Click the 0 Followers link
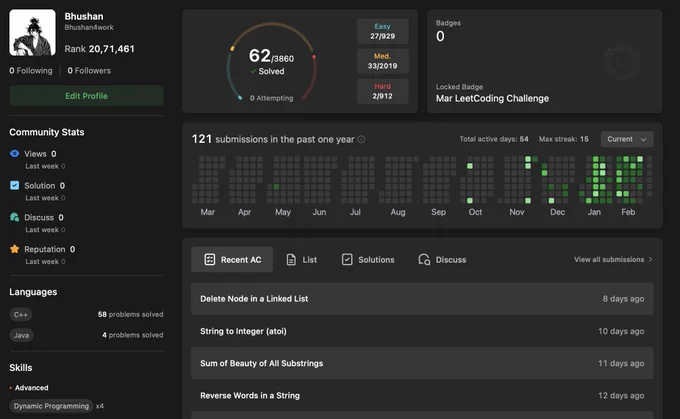 [89, 71]
